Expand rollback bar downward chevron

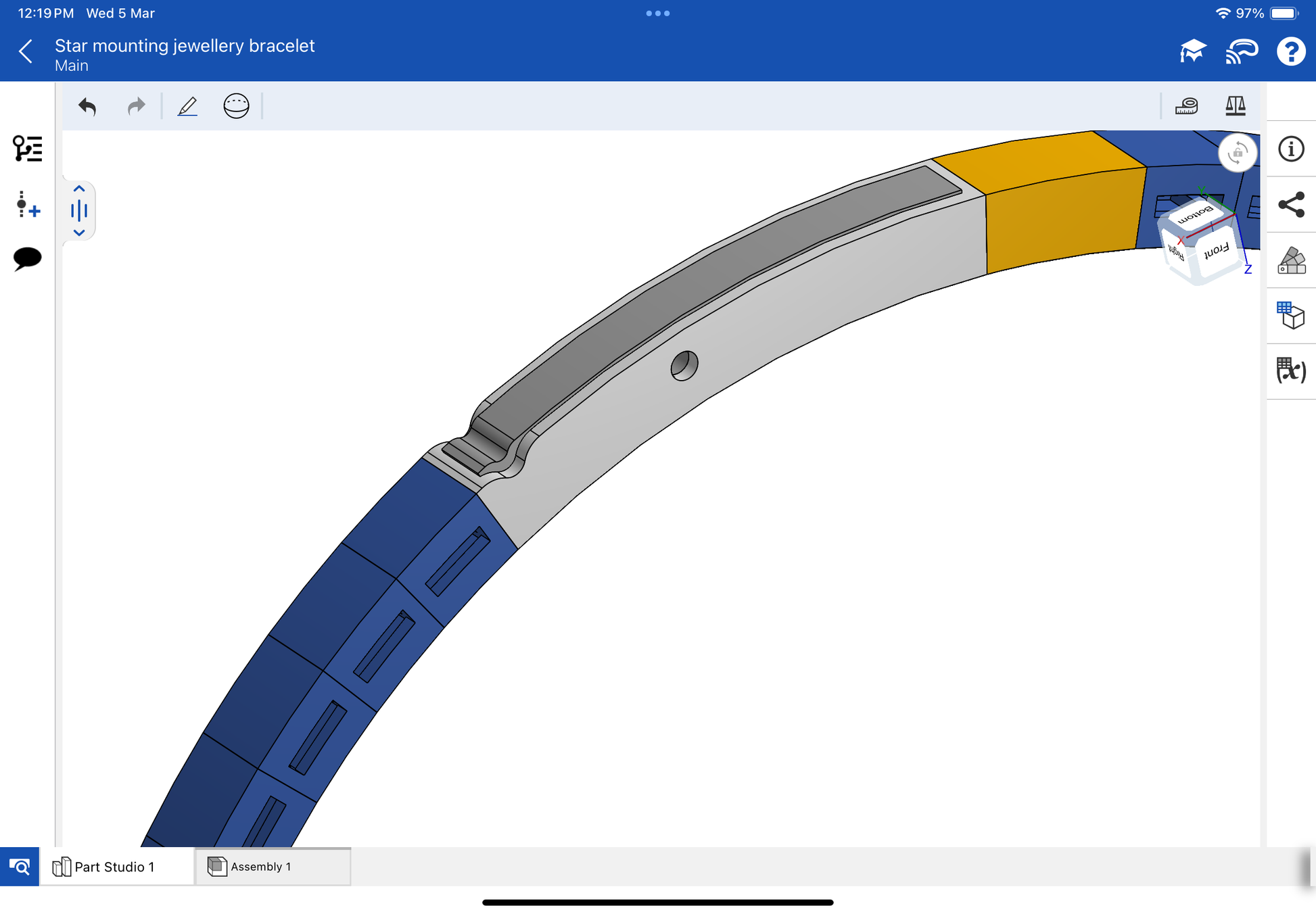(x=79, y=233)
